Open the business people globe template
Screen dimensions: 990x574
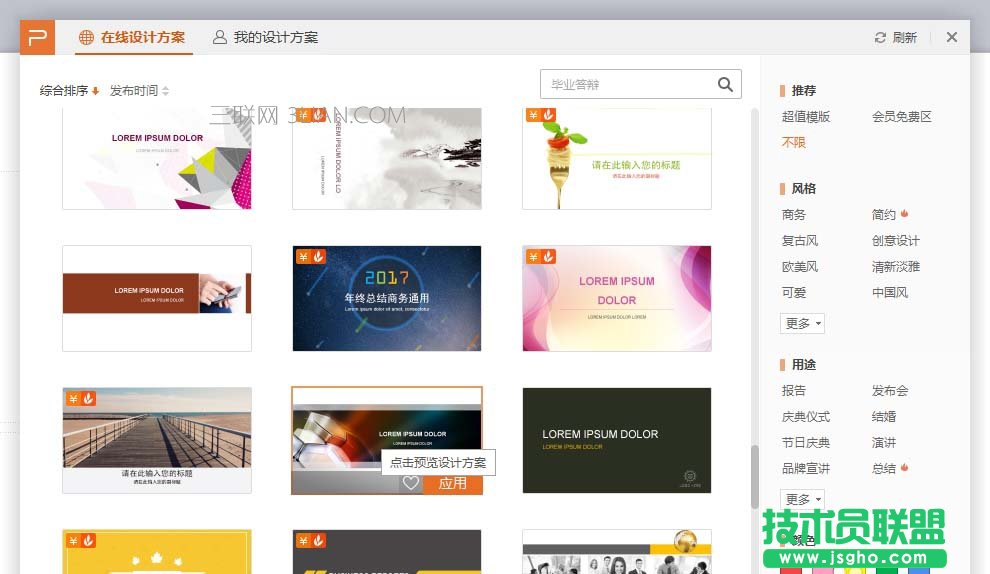pyautogui.click(x=617, y=552)
